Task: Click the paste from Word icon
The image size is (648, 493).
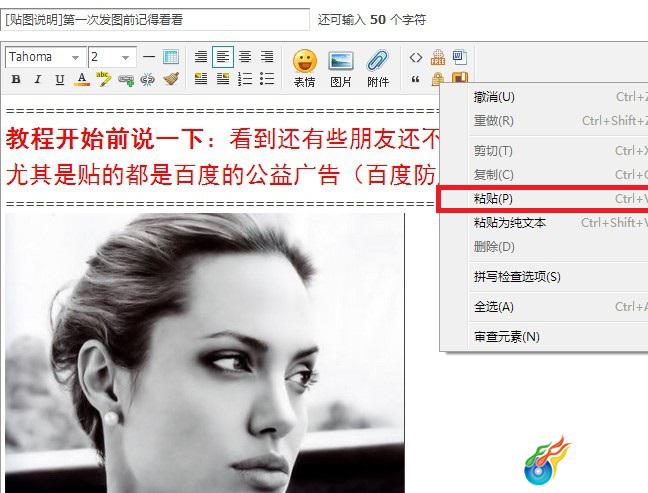Action: coord(460,57)
